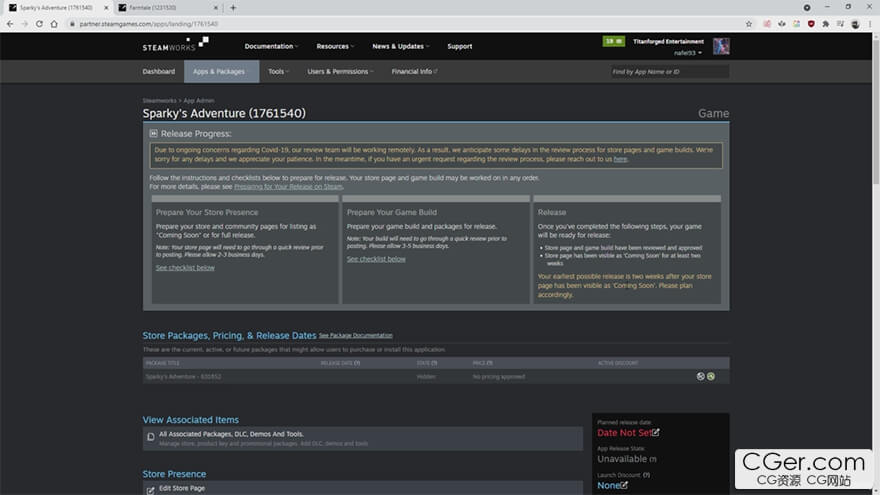The height and width of the screenshot is (495, 880).
Task: Click the Steamworks breadcrumb link
Action: (159, 100)
